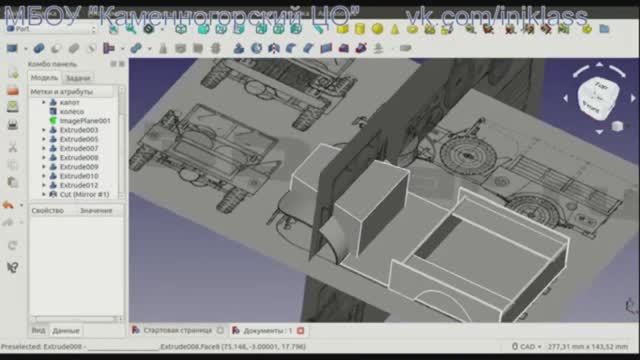Create a yellow box primitive

click(342, 29)
